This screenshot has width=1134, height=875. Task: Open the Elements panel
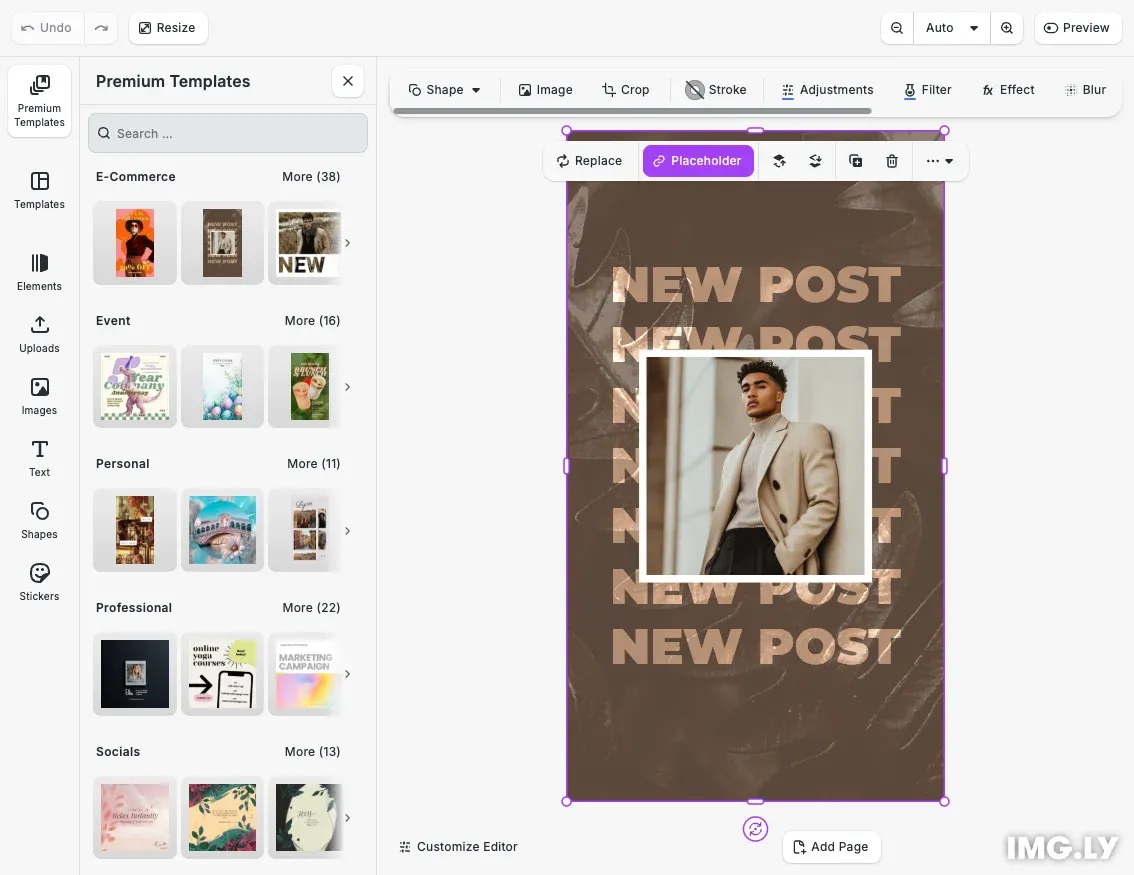pyautogui.click(x=39, y=272)
